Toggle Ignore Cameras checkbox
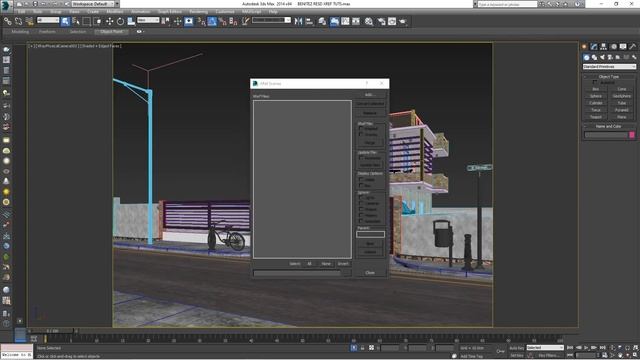 coord(361,203)
